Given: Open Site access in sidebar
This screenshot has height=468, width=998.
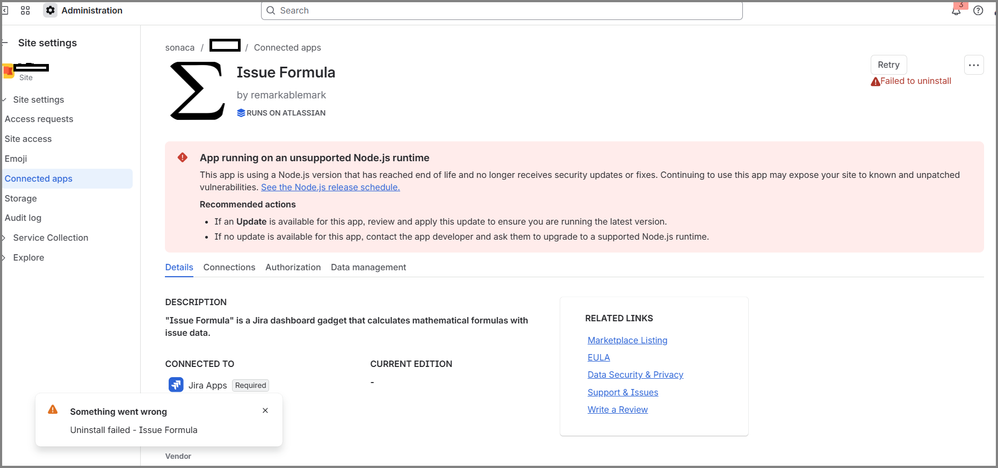Looking at the screenshot, I should [x=28, y=139].
